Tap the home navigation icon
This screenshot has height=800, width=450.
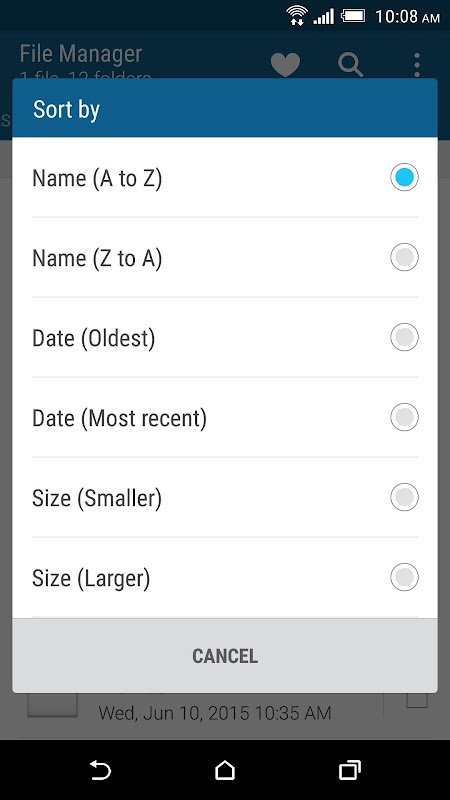[224, 769]
